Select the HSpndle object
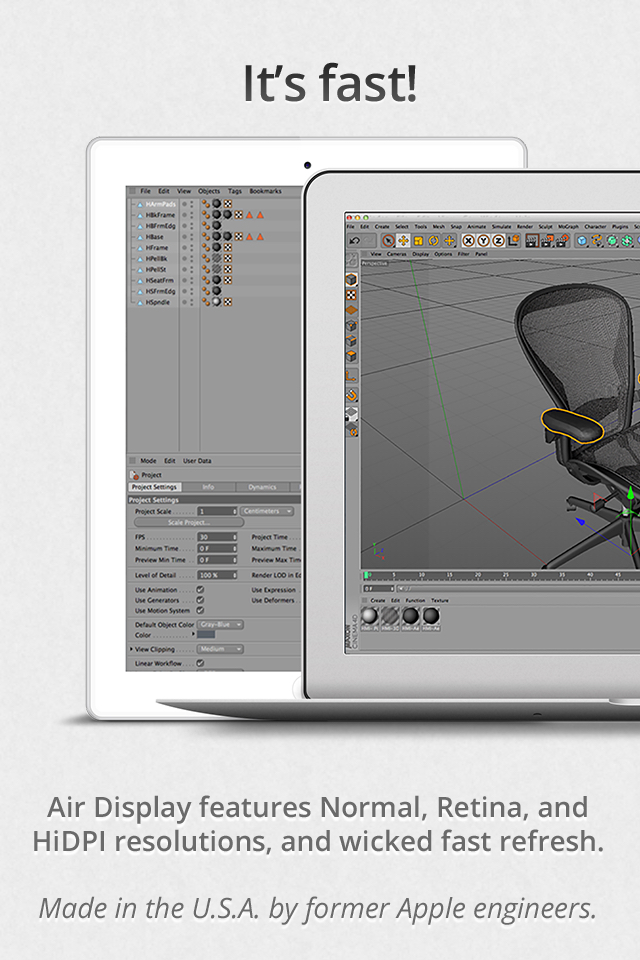This screenshot has height=960, width=640. coord(157,302)
